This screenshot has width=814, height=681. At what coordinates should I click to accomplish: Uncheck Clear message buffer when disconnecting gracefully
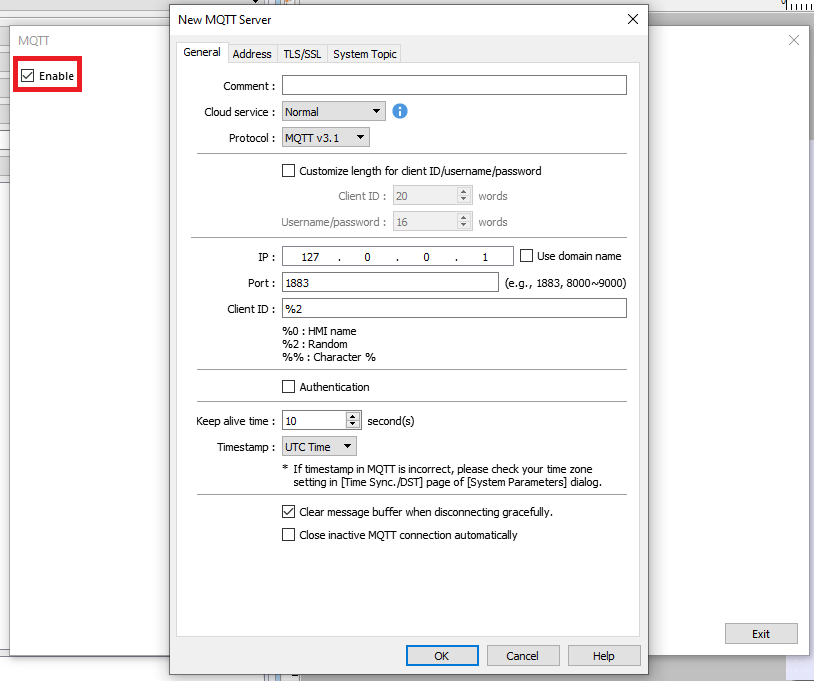pos(288,512)
